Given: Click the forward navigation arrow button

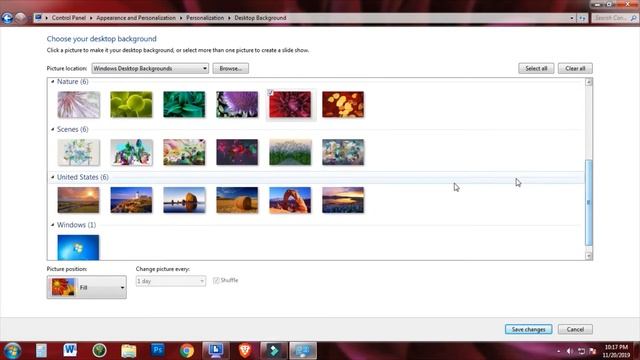Looking at the screenshot, I should [x=20, y=18].
